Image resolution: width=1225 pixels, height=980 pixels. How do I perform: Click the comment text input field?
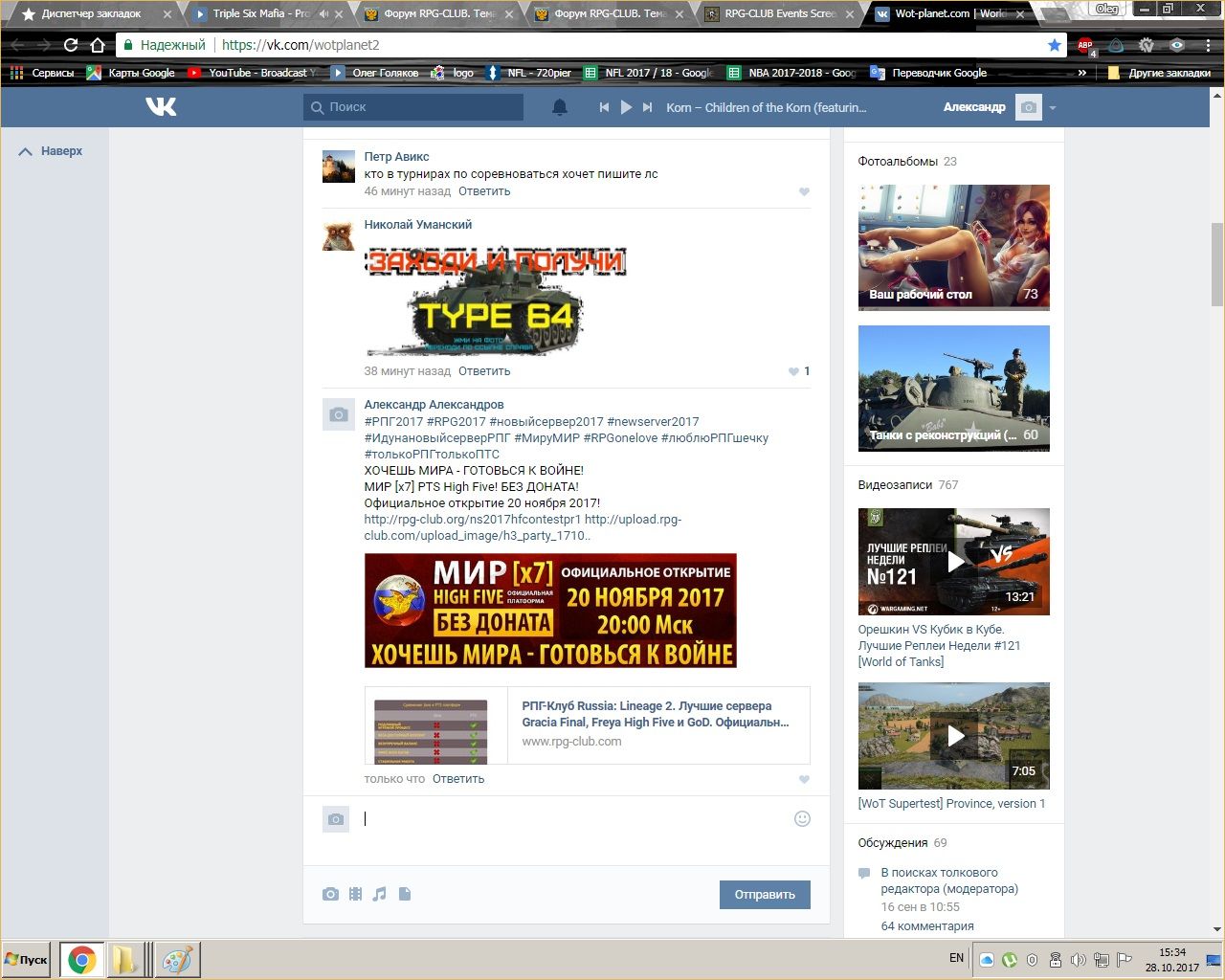click(x=574, y=819)
